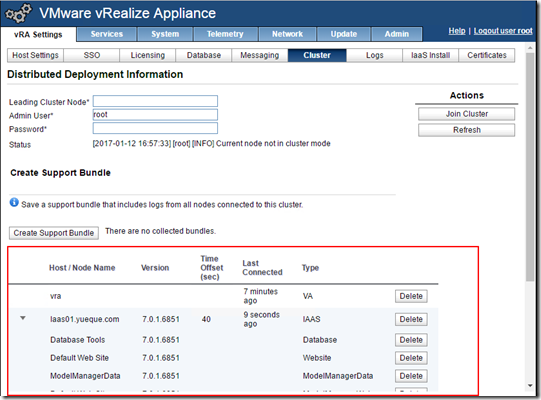Click the Type column header
Image resolution: width=541 pixels, height=400 pixels.
coord(310,268)
